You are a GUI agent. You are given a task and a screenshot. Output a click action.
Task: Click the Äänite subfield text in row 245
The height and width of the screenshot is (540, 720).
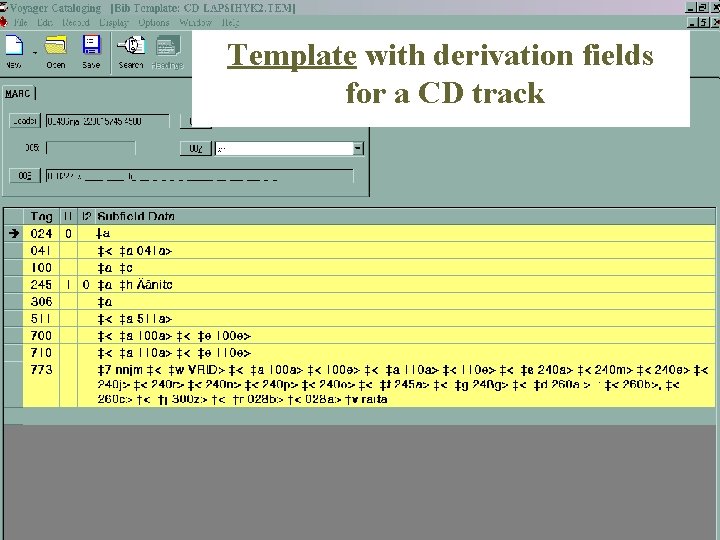click(x=155, y=285)
